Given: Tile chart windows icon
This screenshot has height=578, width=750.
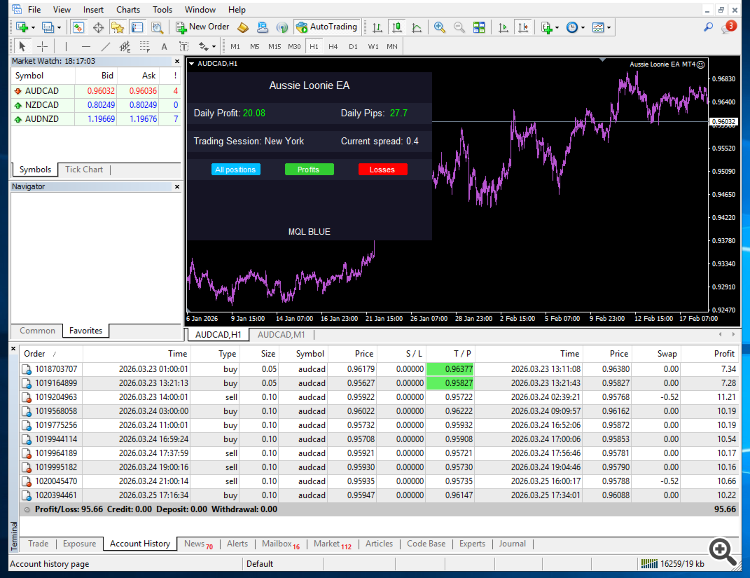Looking at the screenshot, I should pyautogui.click(x=479, y=27).
